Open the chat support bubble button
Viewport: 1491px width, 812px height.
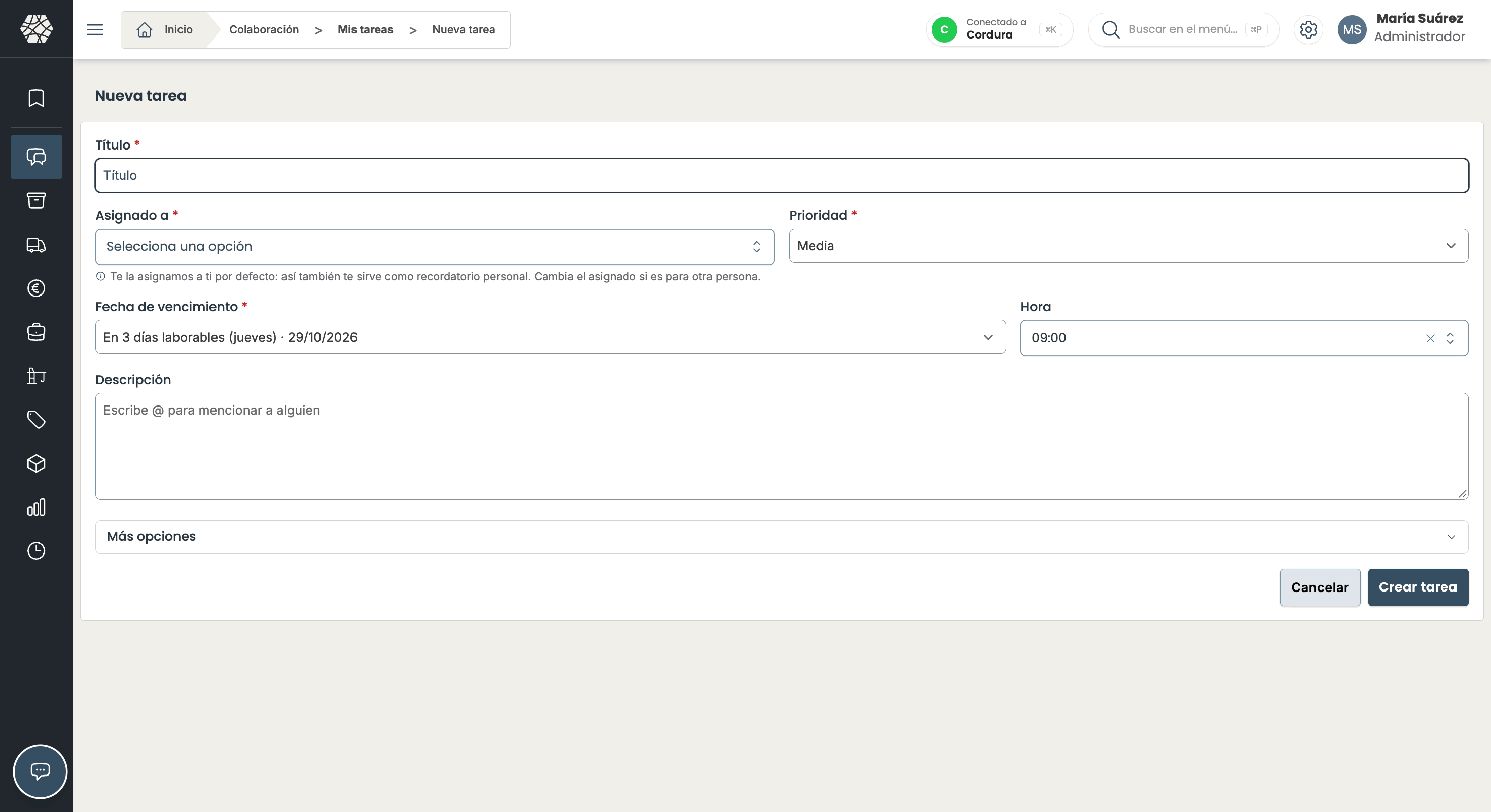(x=40, y=771)
